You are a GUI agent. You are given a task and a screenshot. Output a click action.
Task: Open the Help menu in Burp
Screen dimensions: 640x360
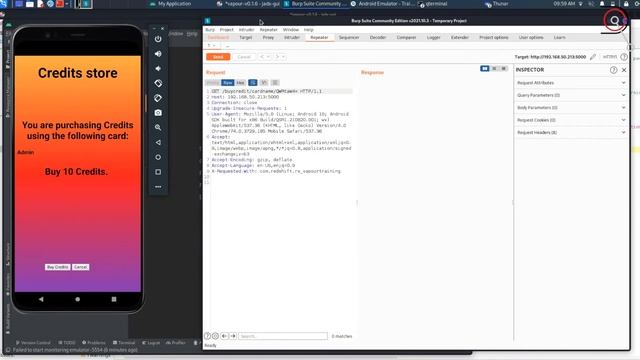309,30
